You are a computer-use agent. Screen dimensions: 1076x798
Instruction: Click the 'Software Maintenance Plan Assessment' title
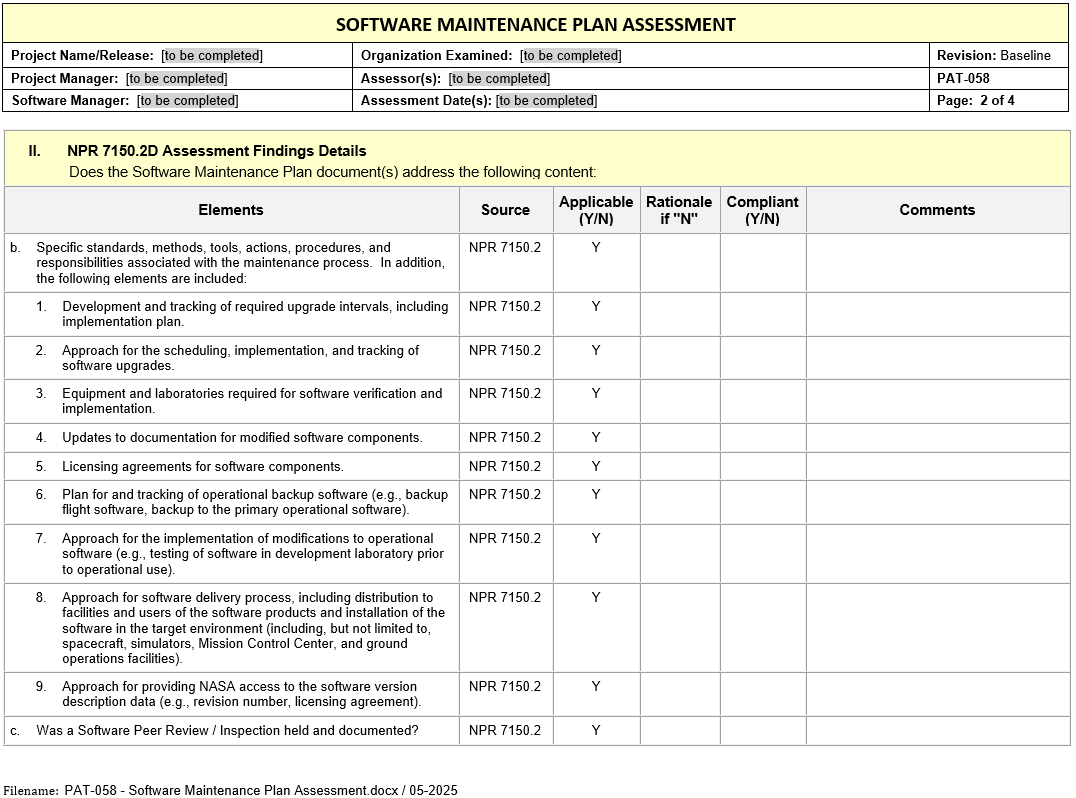(x=535, y=24)
